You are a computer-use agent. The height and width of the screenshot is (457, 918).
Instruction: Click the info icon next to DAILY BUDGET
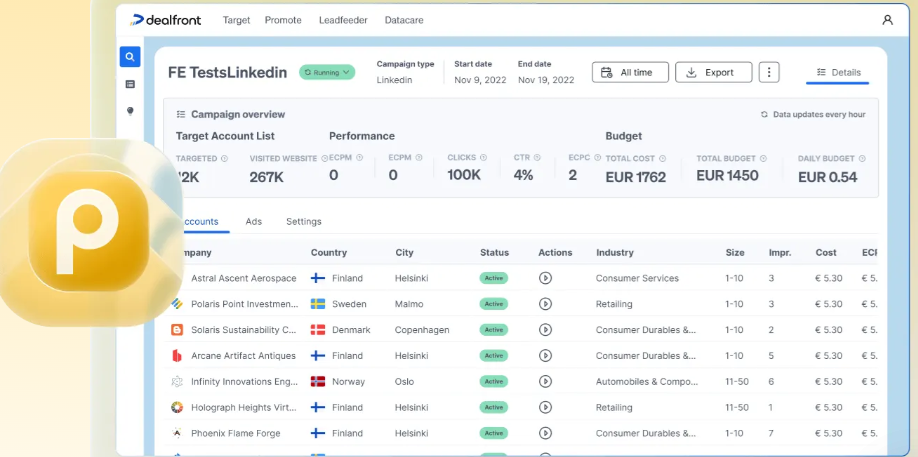point(862,159)
